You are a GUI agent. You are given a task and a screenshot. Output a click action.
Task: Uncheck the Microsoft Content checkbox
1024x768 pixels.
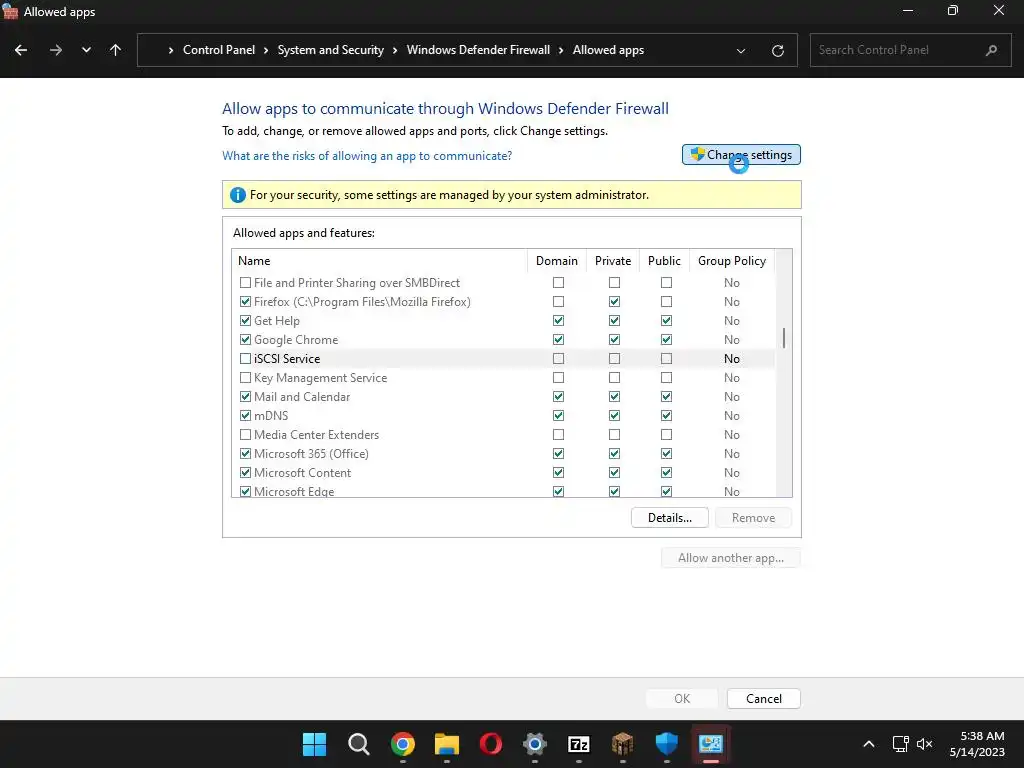246,472
